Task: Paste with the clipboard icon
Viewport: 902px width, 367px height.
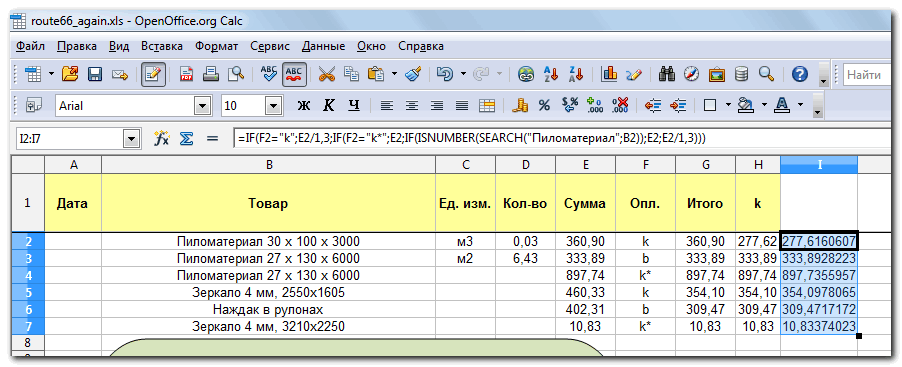Action: 376,74
